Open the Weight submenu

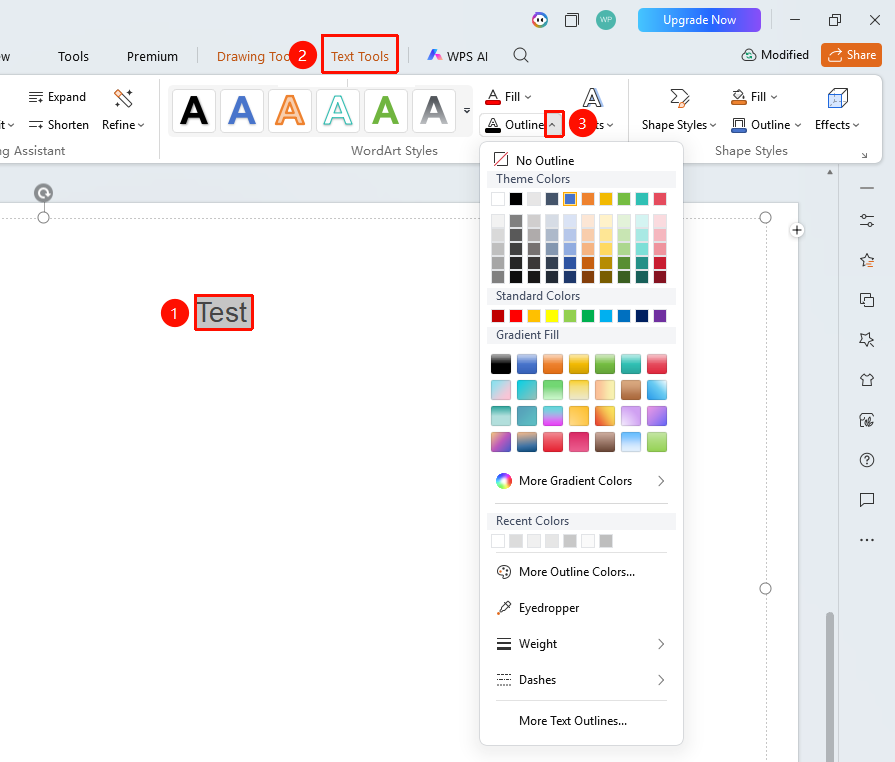pyautogui.click(x=581, y=644)
